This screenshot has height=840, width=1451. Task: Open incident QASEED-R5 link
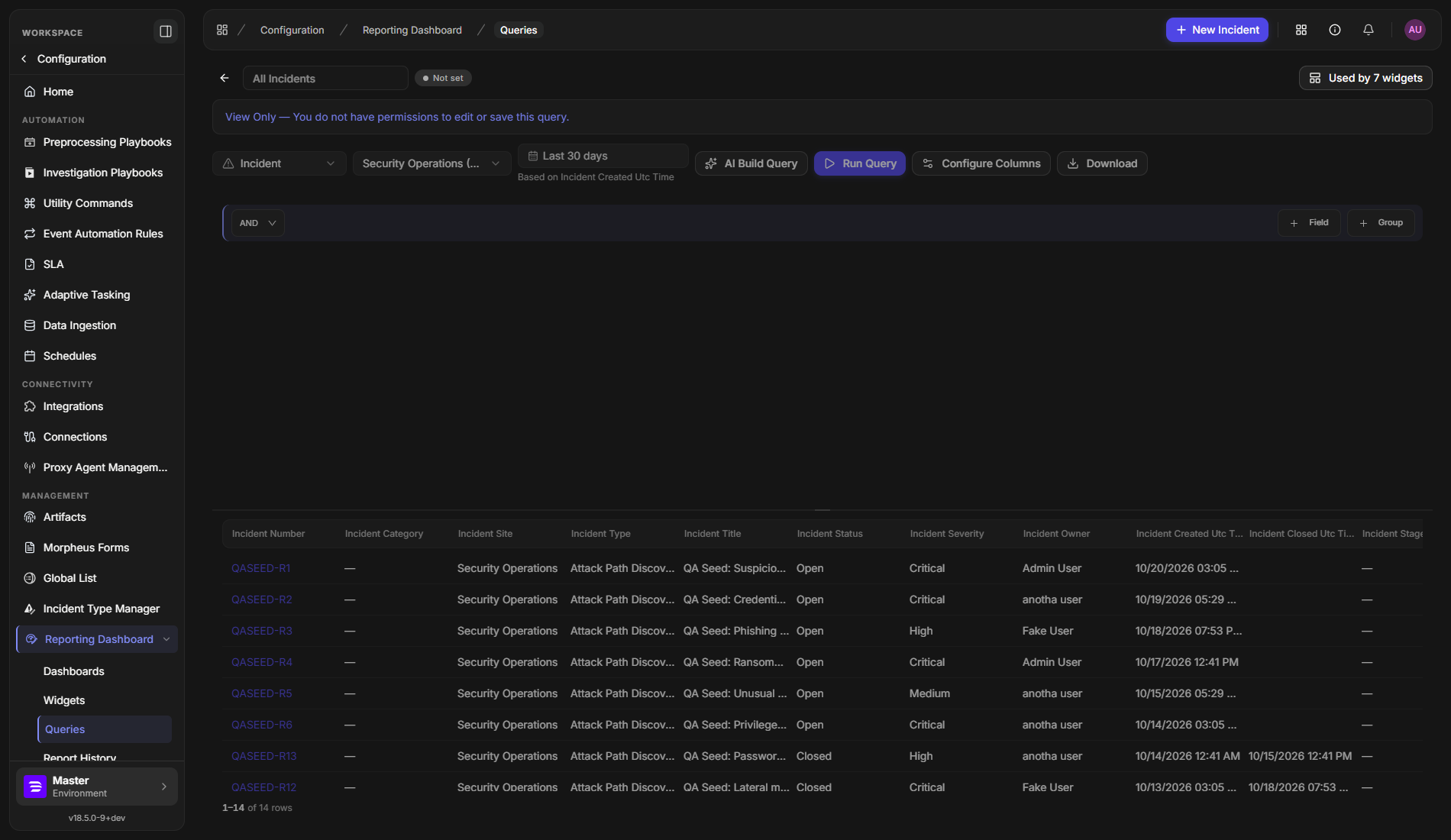262,693
